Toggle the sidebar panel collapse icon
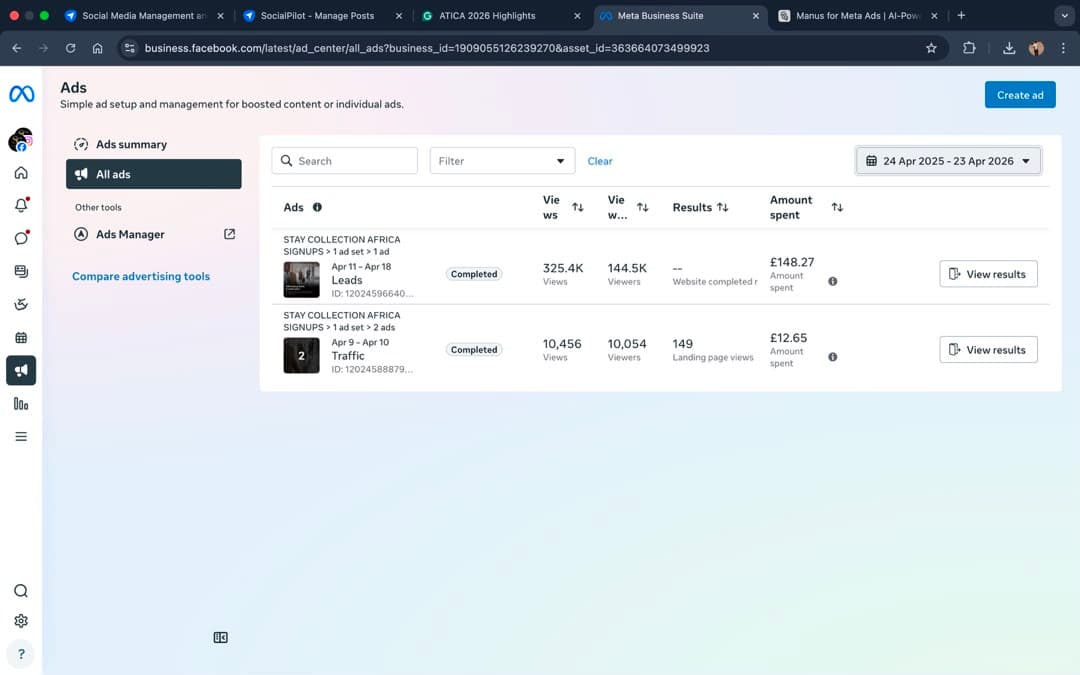This screenshot has width=1080, height=675. [220, 638]
